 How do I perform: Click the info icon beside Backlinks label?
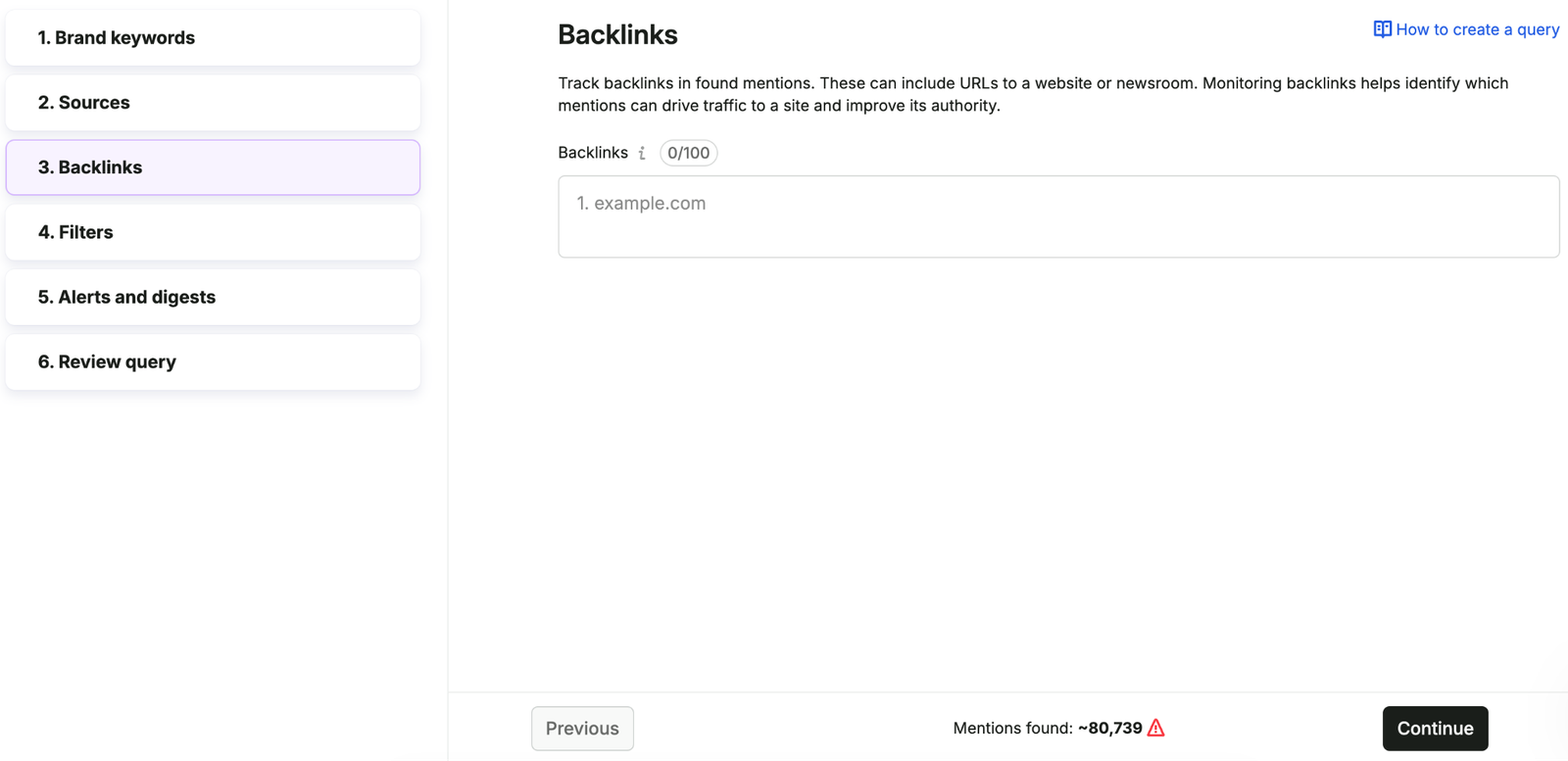click(642, 153)
